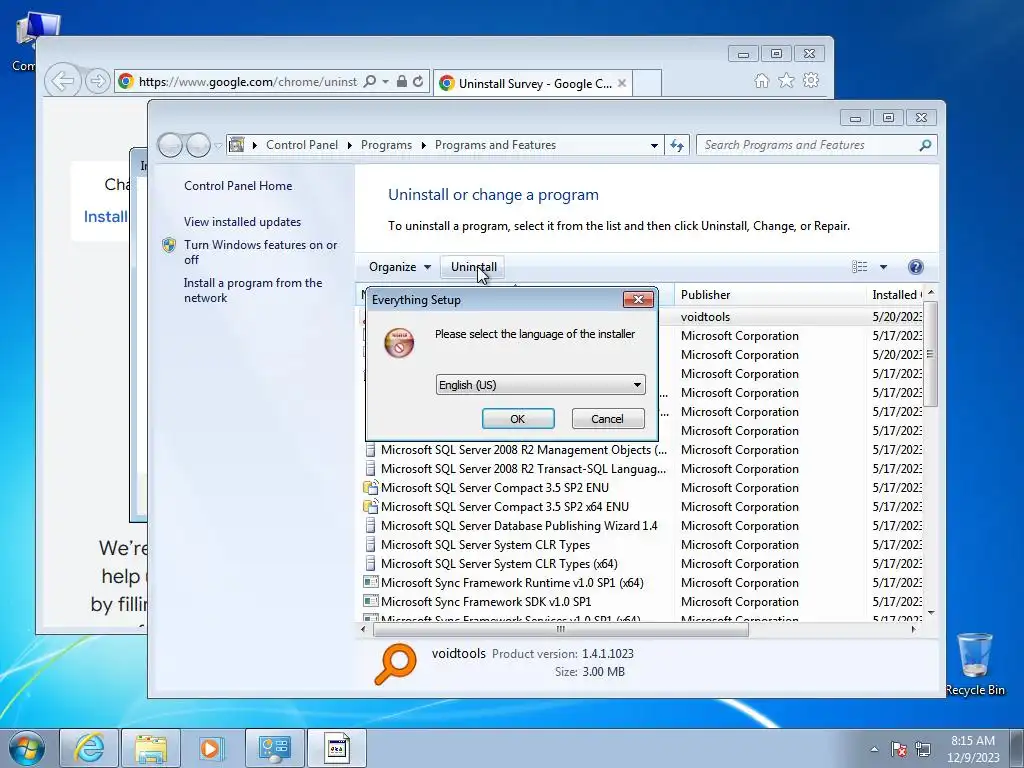Click the blue help icon
This screenshot has height=768, width=1024.
coord(916,266)
